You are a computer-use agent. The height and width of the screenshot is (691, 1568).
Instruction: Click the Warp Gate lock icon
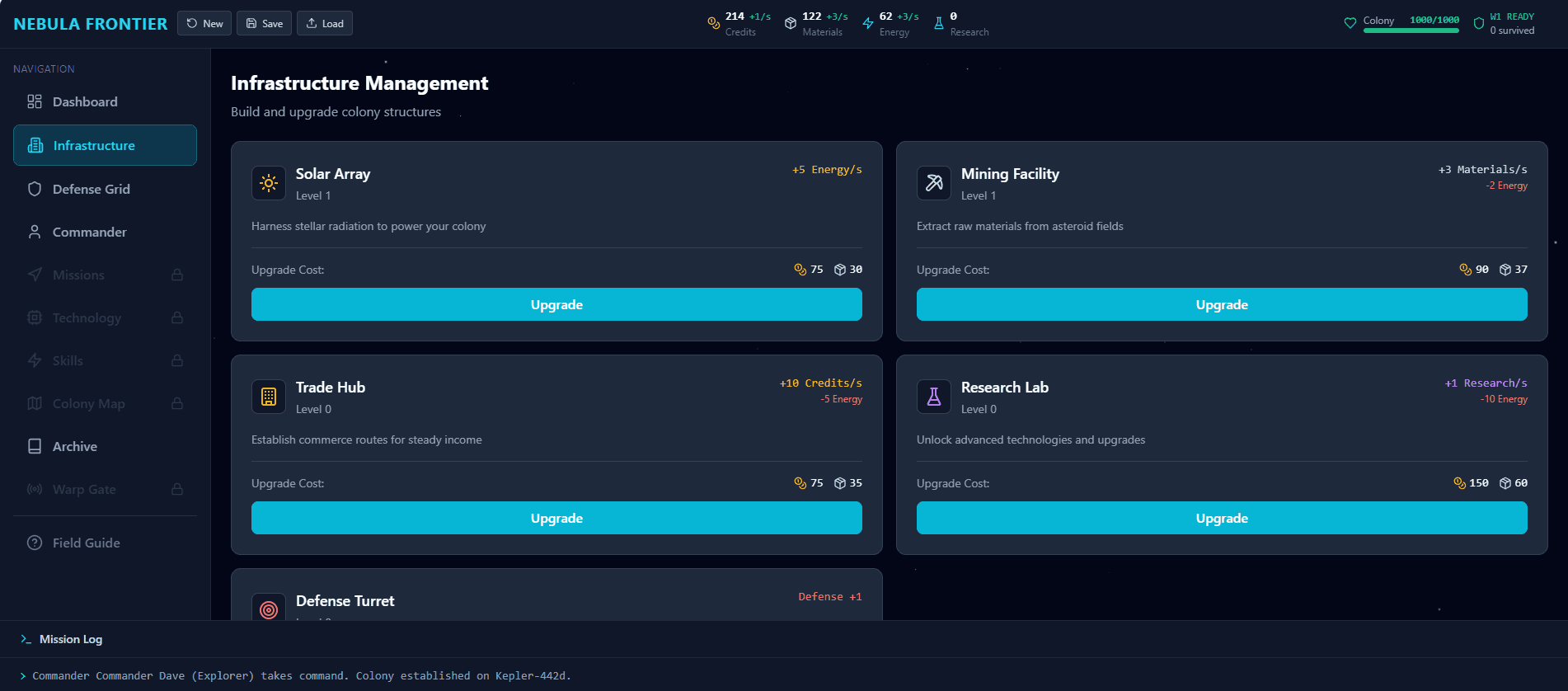177,489
